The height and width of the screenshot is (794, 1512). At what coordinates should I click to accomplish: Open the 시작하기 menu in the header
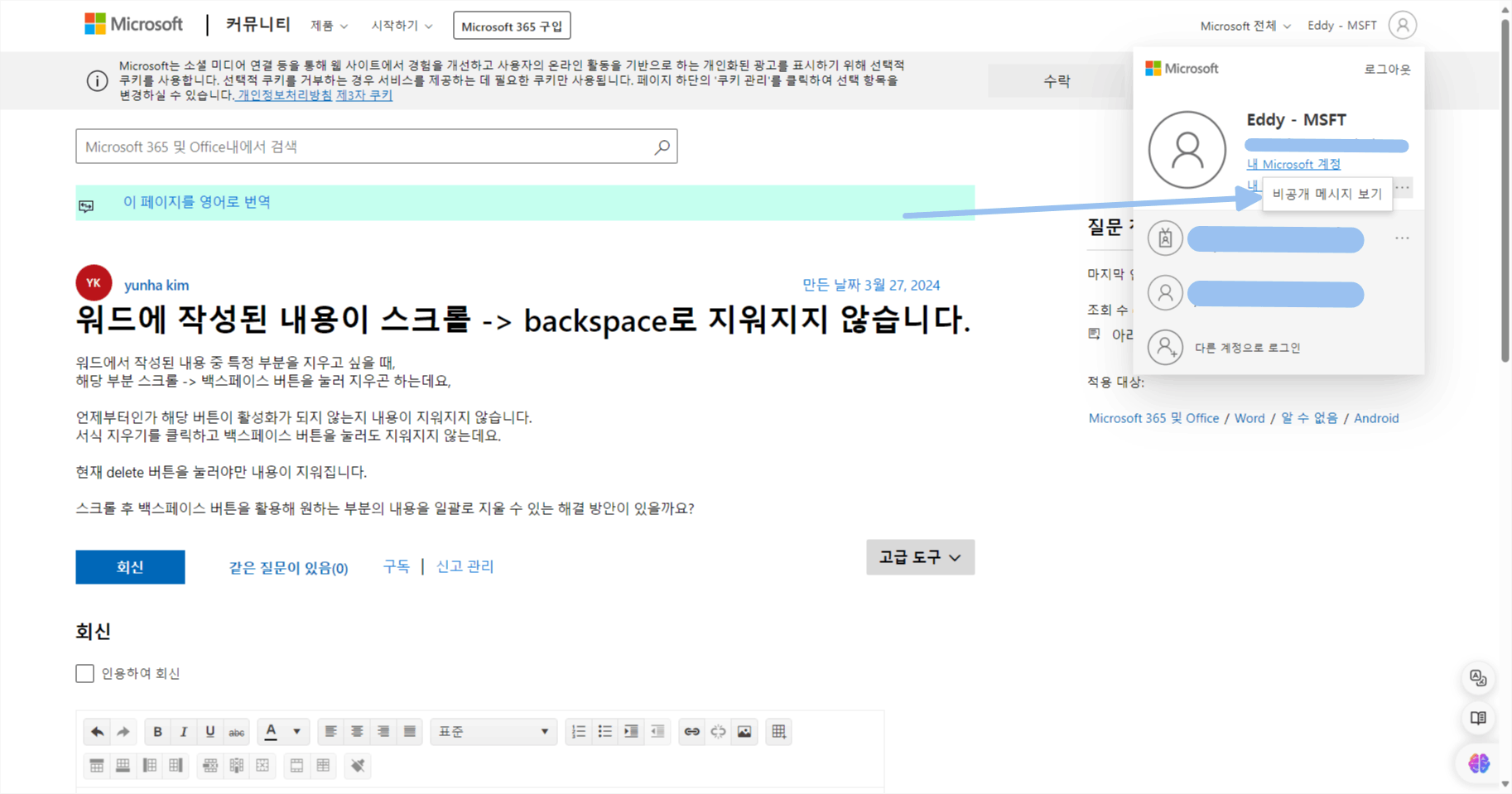click(402, 26)
